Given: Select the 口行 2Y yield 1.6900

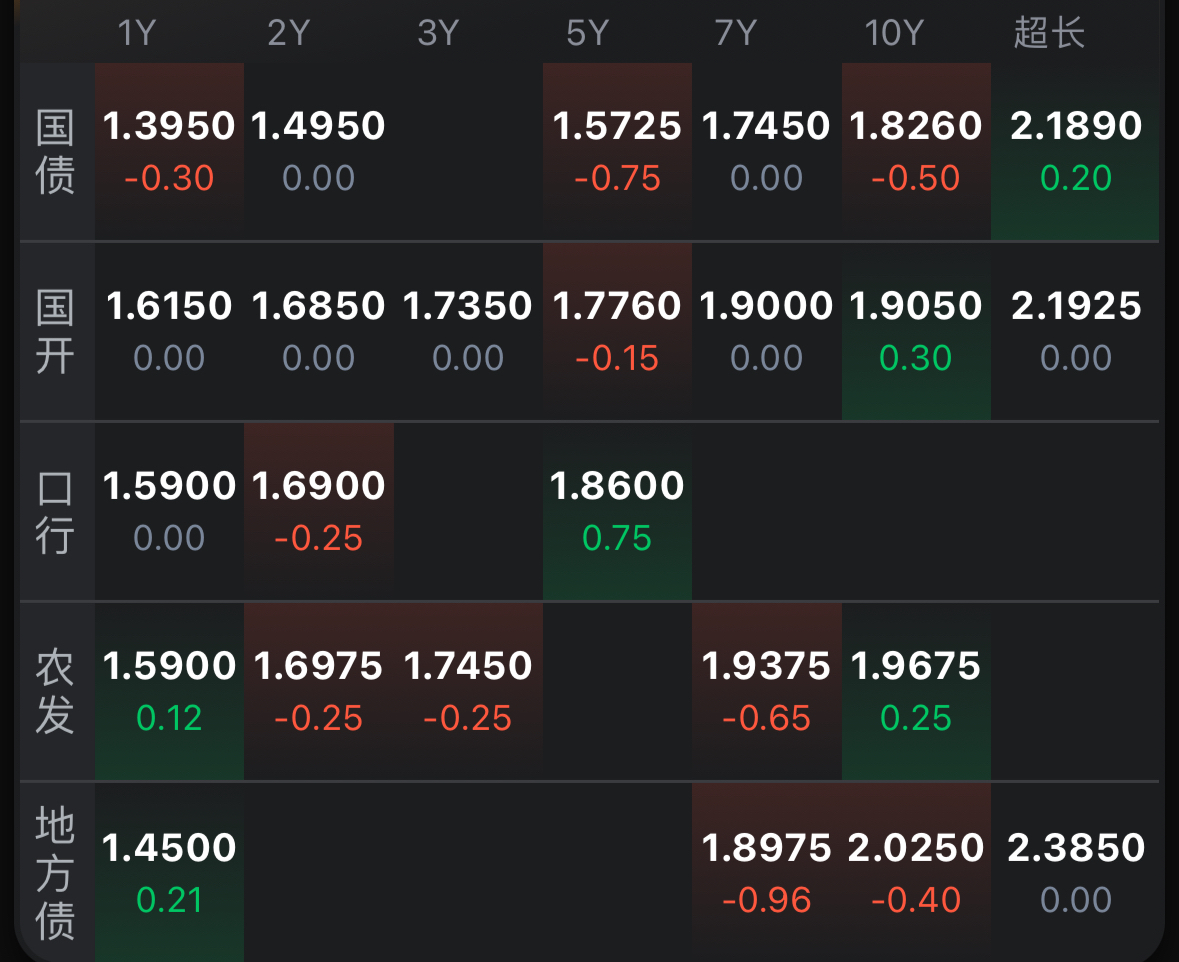Looking at the screenshot, I should [319, 510].
